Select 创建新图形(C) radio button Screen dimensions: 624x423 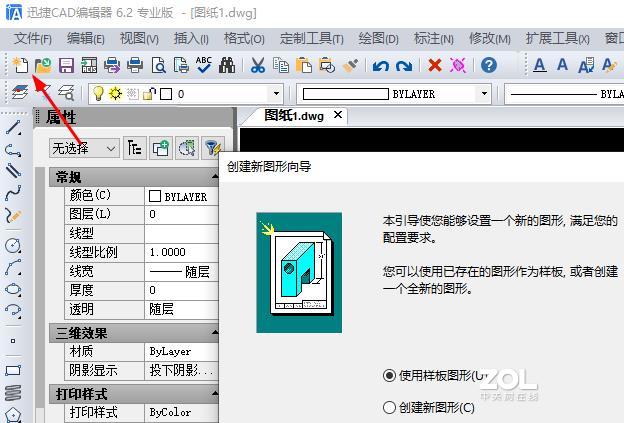[x=389, y=407]
